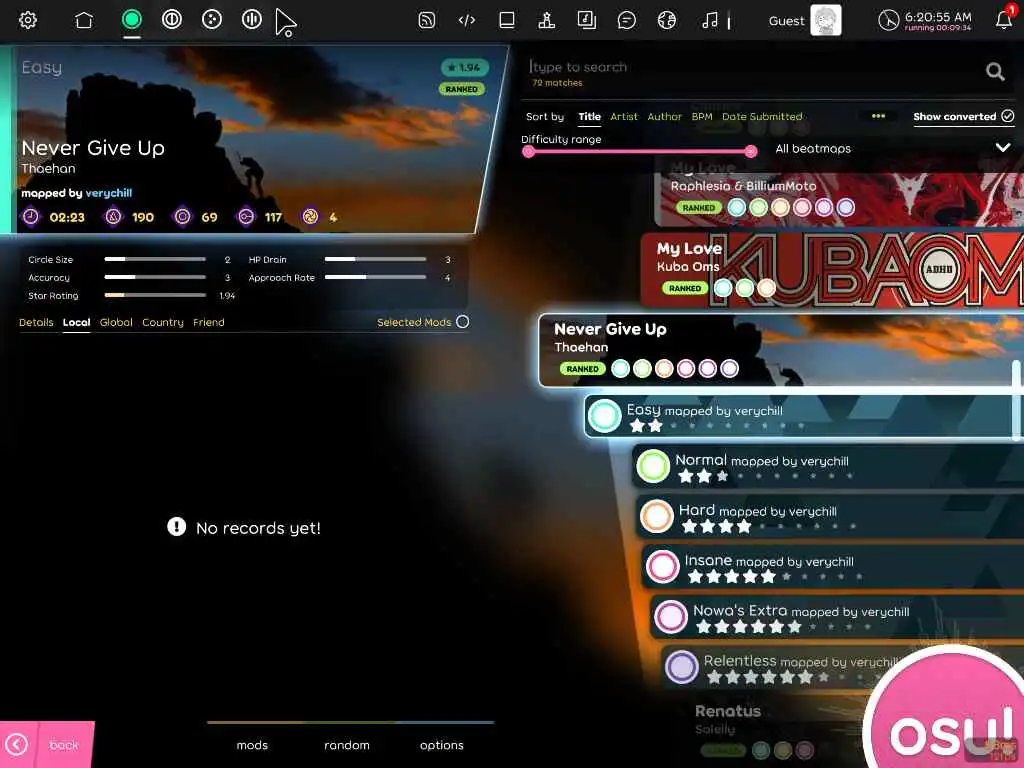Sort beatmaps by BPM
The image size is (1024, 768).
[x=702, y=116]
